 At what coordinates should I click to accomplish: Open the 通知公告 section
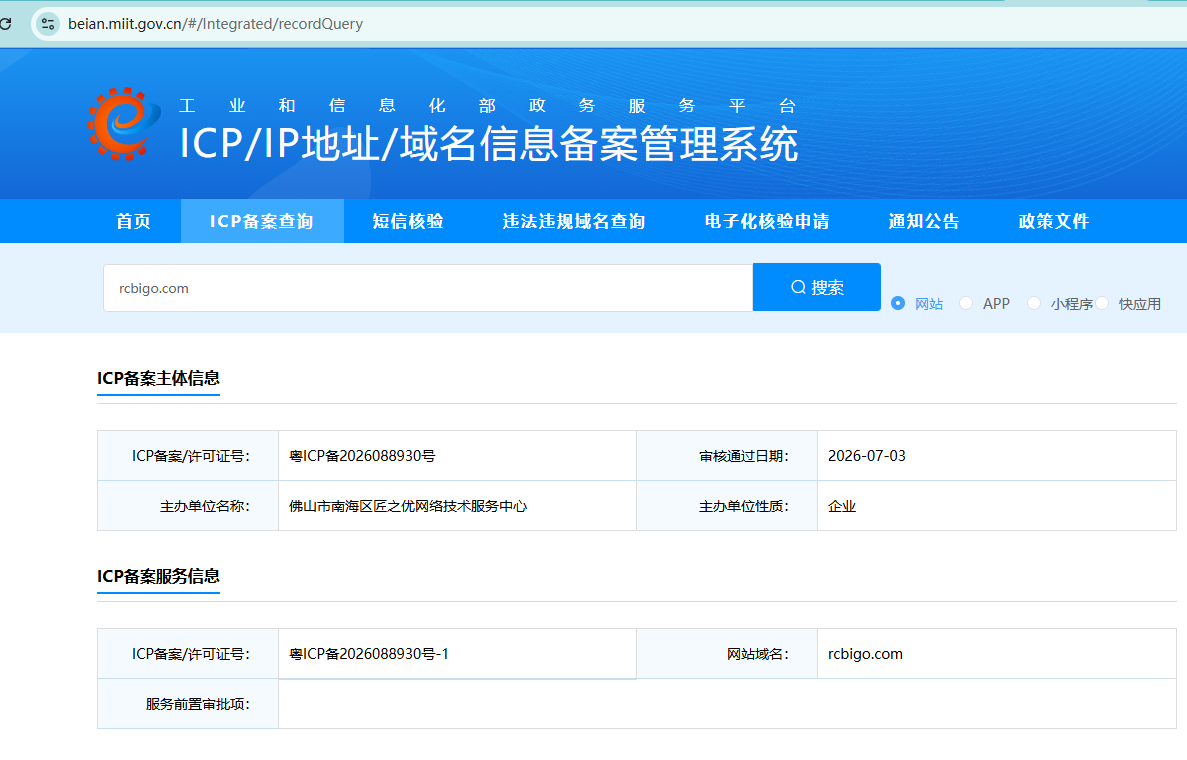coord(924,221)
